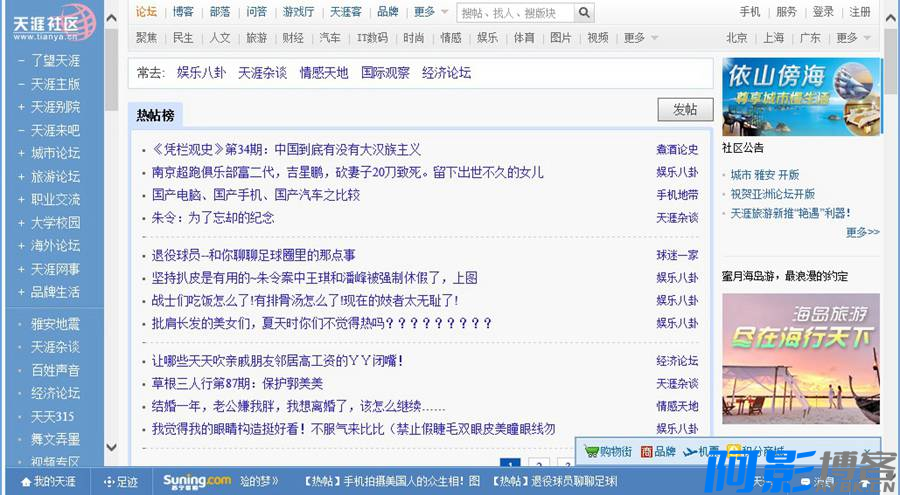Open the 朱令：为了忘却的纪念 post
The width and height of the screenshot is (900, 495).
(213, 218)
